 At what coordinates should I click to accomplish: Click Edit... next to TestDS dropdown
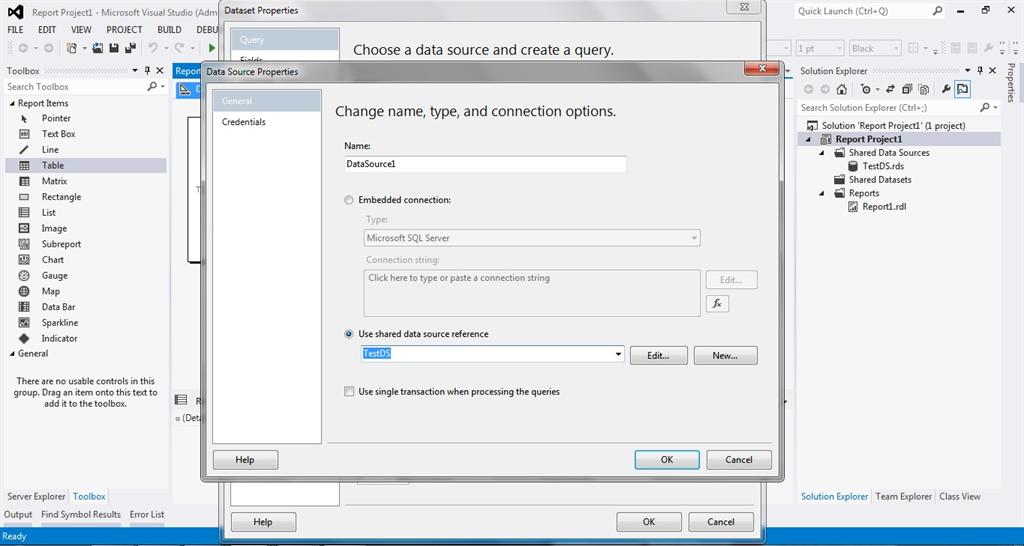point(658,355)
